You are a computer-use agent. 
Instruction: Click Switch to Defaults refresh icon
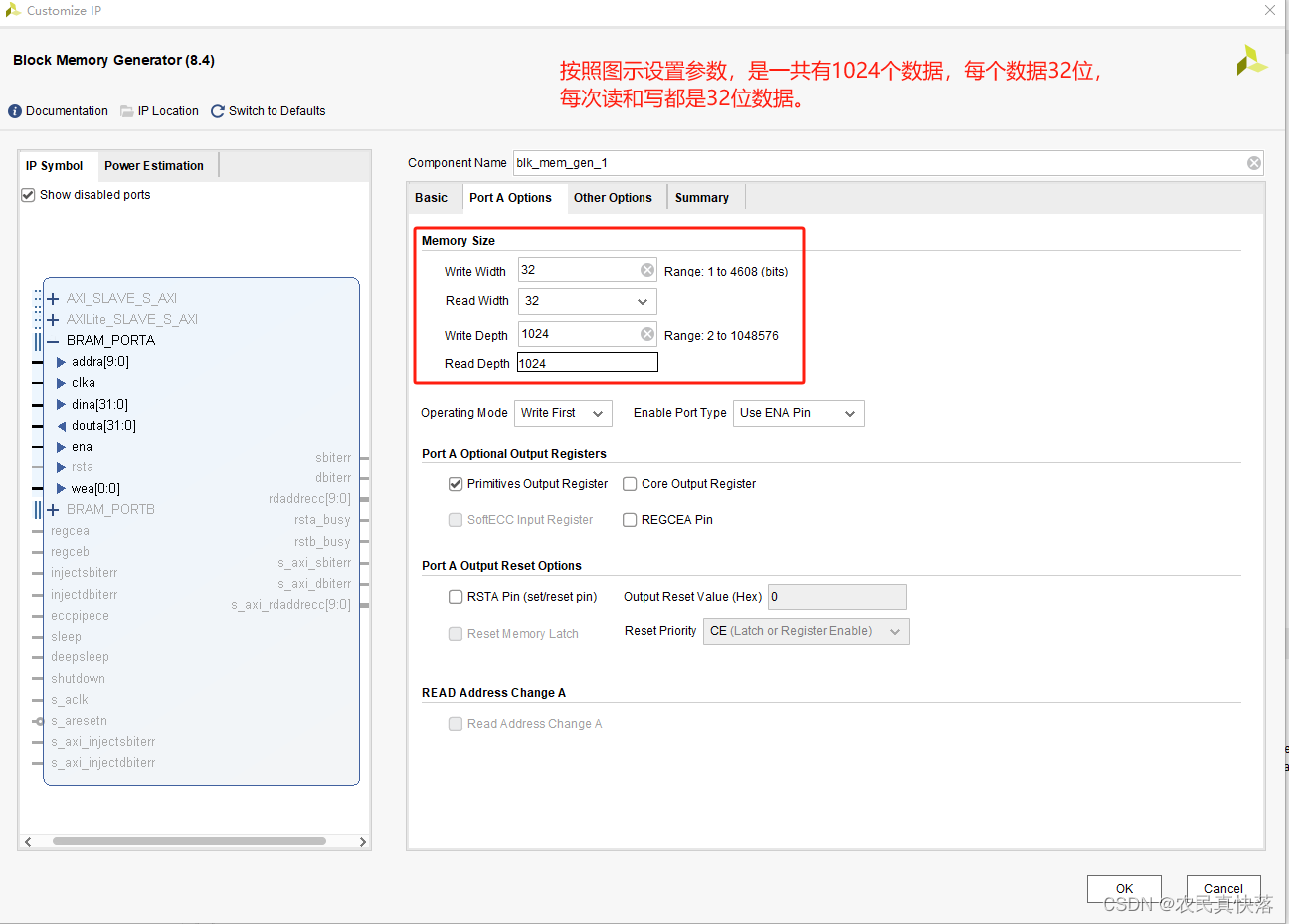(218, 111)
